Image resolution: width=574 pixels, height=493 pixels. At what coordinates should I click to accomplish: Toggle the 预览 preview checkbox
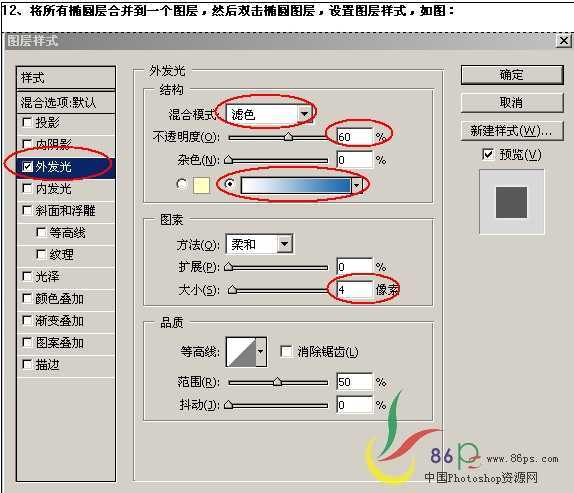[x=488, y=154]
